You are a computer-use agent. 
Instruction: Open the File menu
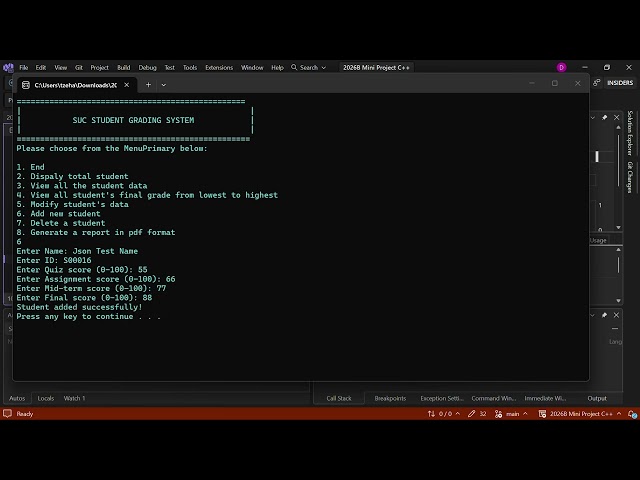pyautogui.click(x=24, y=67)
